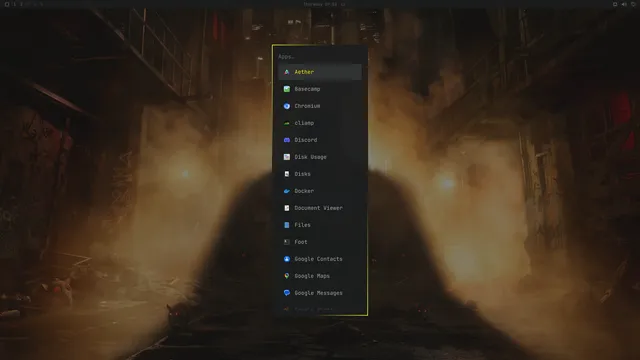Click the Docker whale icon
Screen dimensions: 640x360
tap(287, 191)
